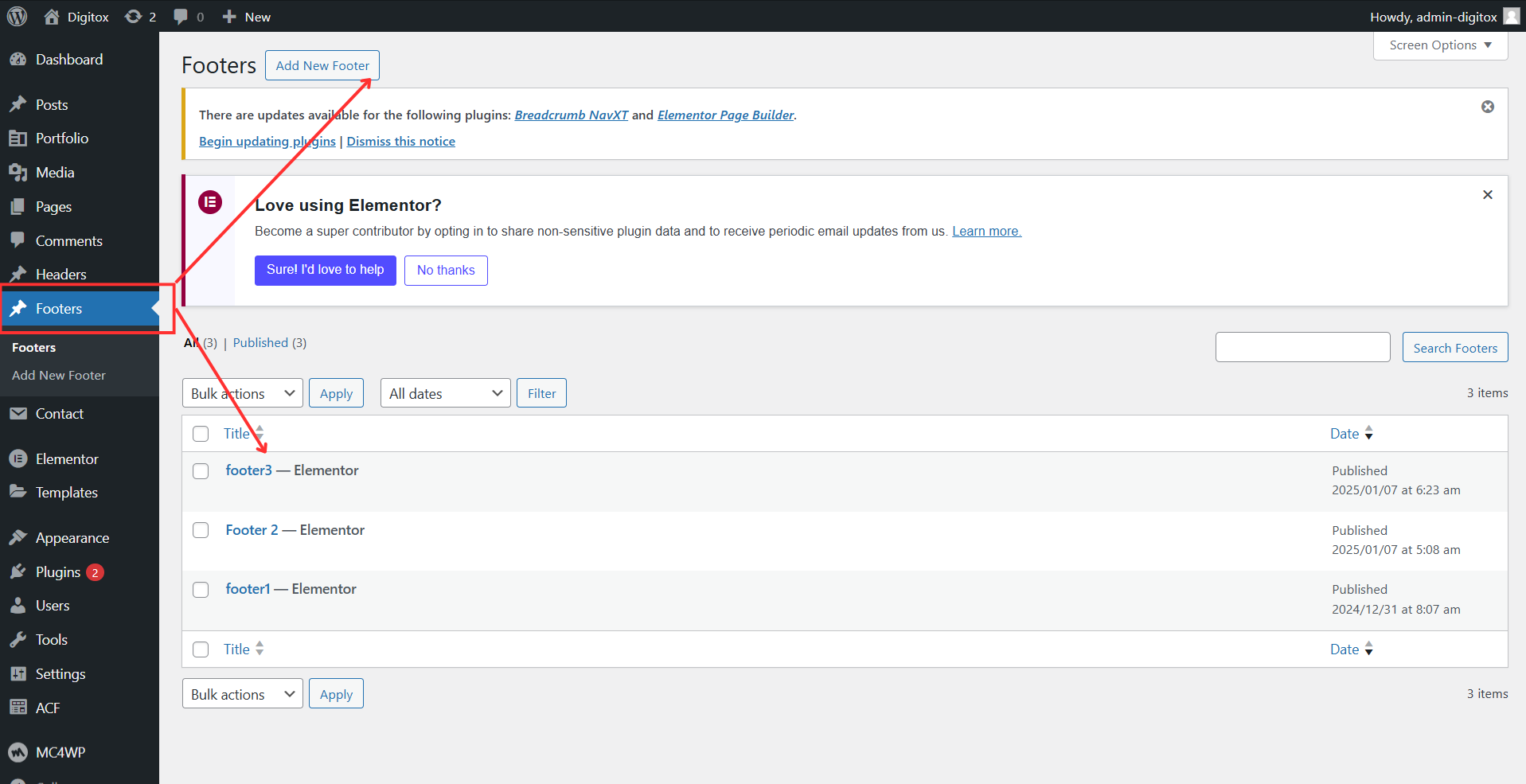The width and height of the screenshot is (1526, 784).
Task: Click the Comments sidebar icon
Action: click(18, 240)
